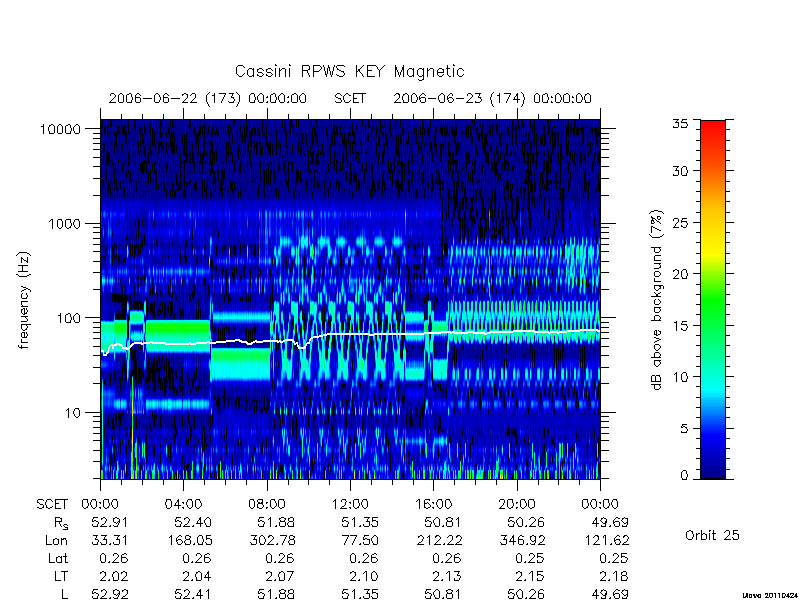Click the '30' color scale tick label

pyautogui.click(x=680, y=171)
